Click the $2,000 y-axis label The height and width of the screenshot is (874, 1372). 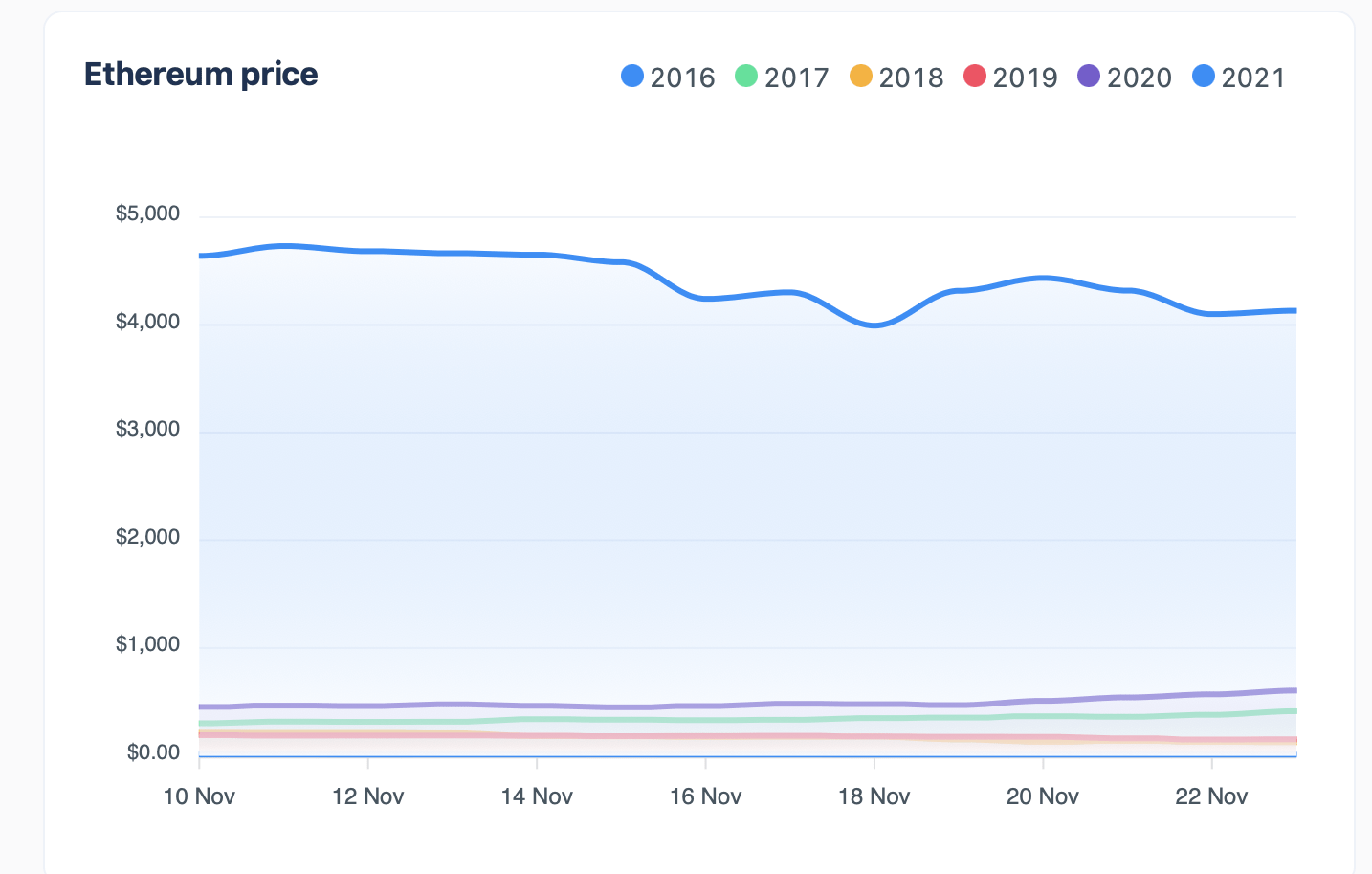click(147, 537)
